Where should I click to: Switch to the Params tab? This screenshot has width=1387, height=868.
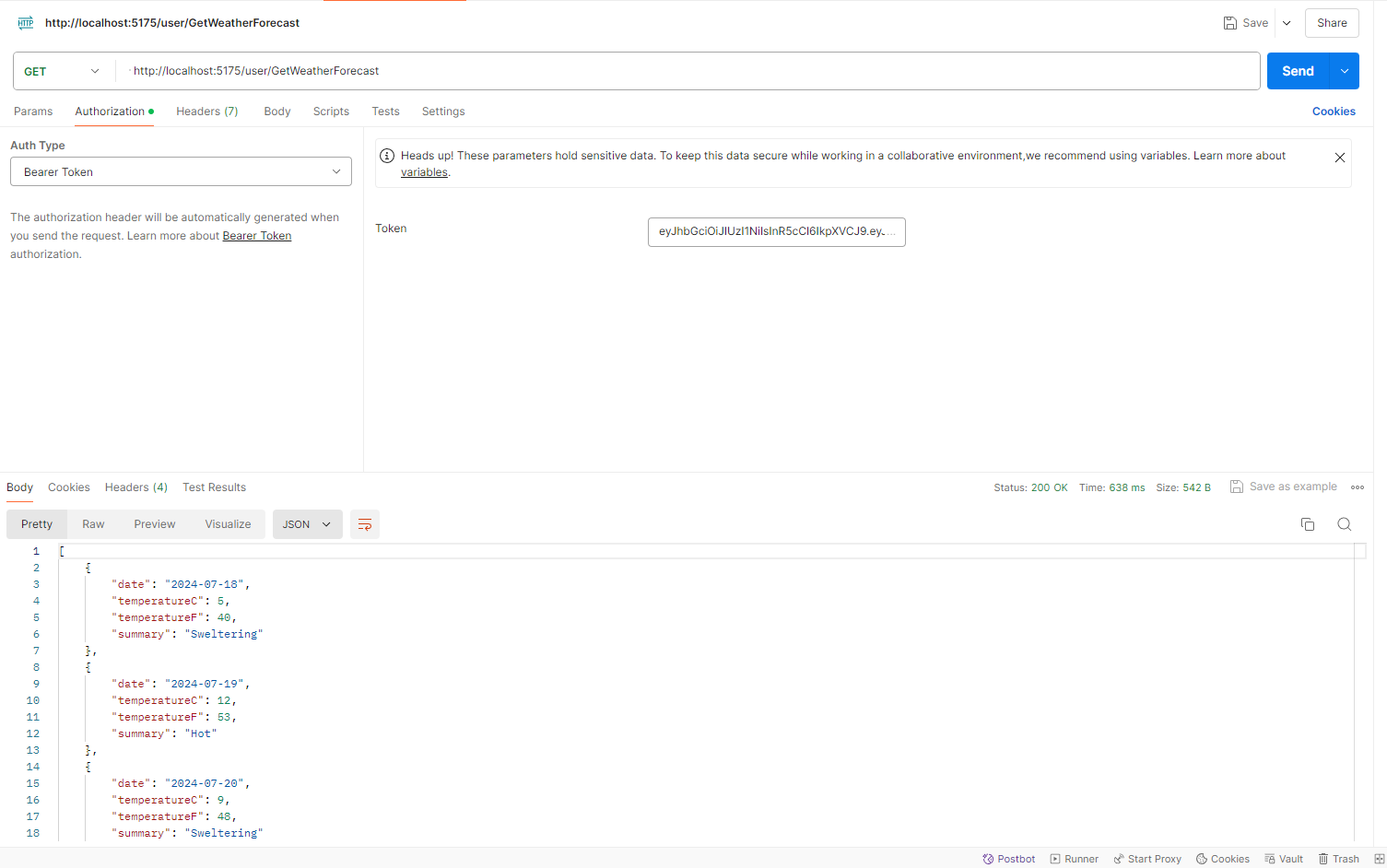33,111
